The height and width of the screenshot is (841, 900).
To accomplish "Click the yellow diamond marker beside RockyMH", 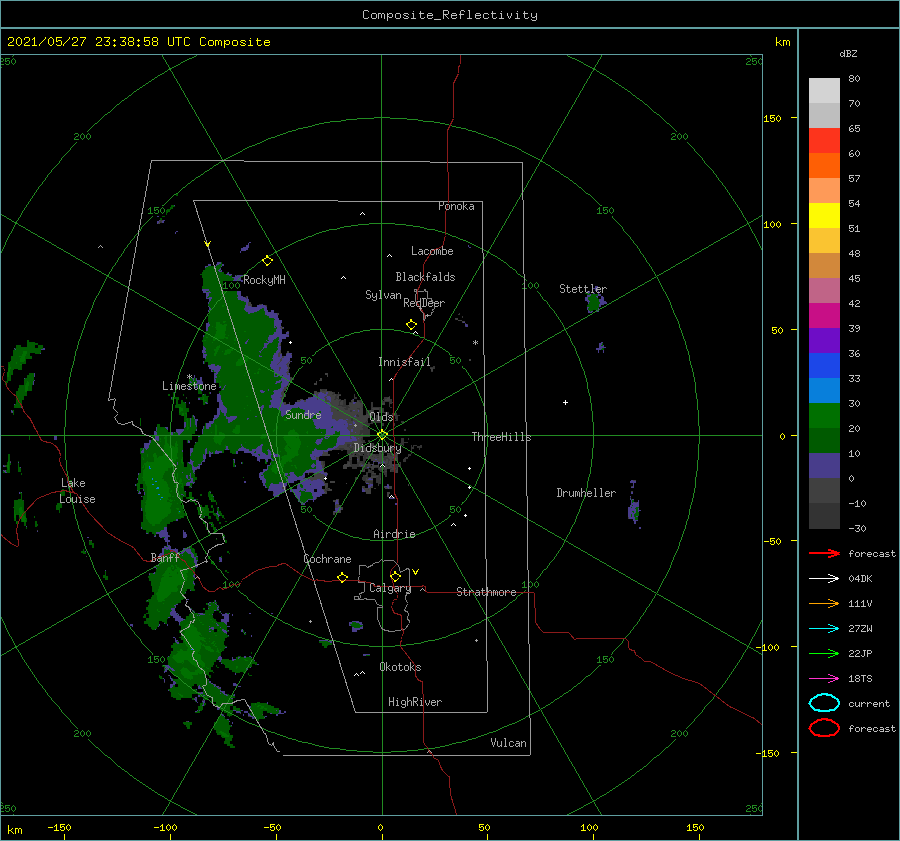I will 267,261.
